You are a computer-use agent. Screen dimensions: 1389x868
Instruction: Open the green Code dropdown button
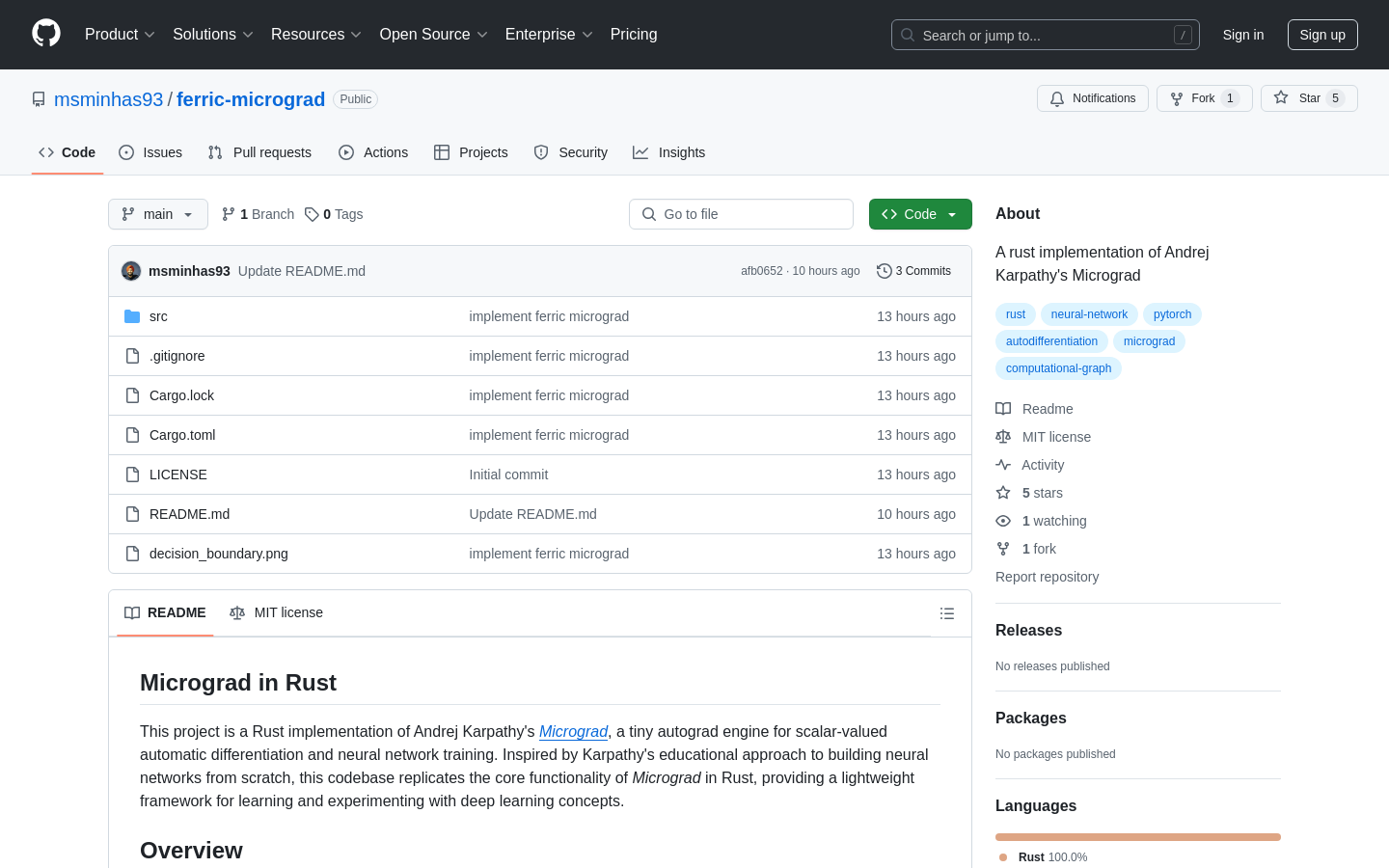tap(920, 214)
